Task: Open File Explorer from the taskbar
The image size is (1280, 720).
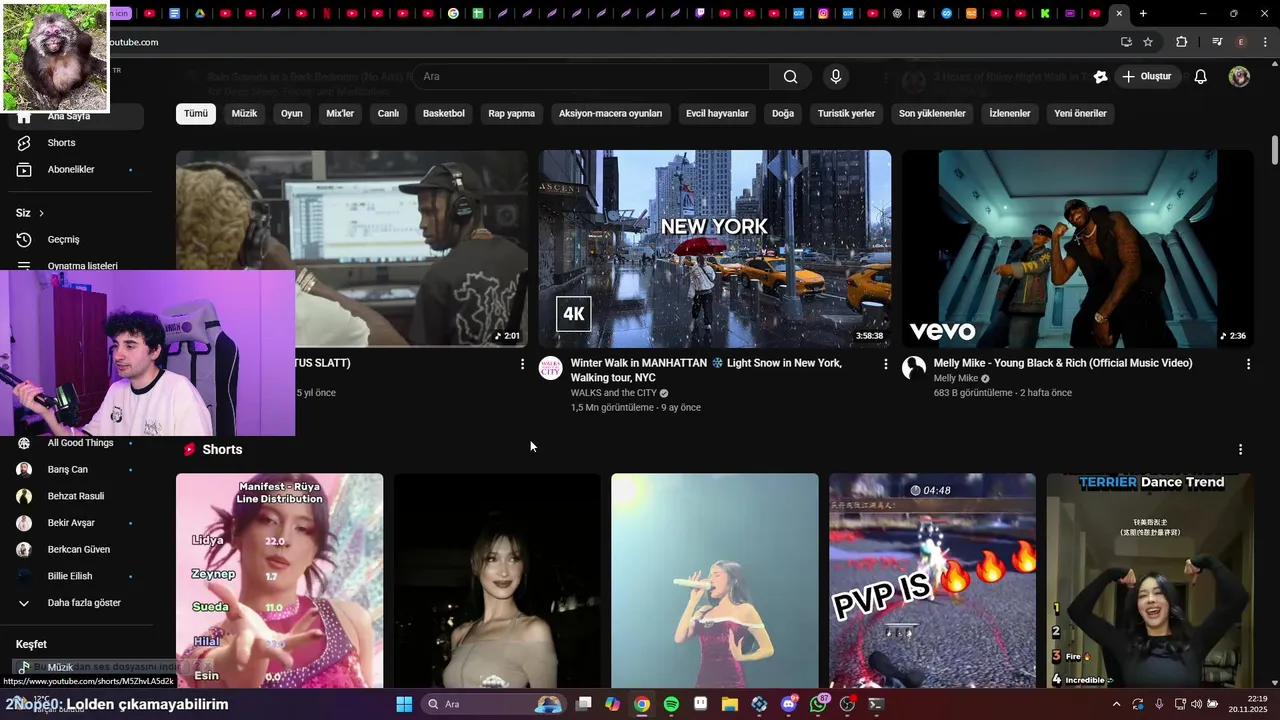Action: (x=730, y=704)
